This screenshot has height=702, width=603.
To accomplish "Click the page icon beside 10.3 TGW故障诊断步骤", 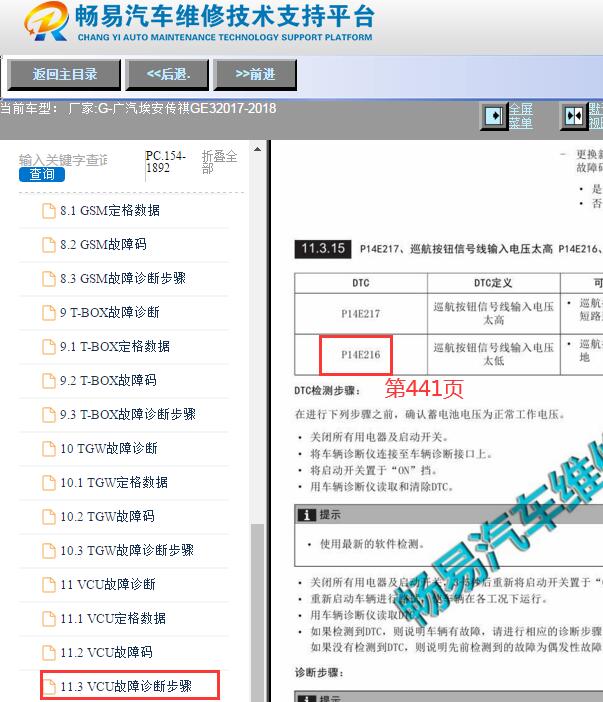I will (x=49, y=551).
